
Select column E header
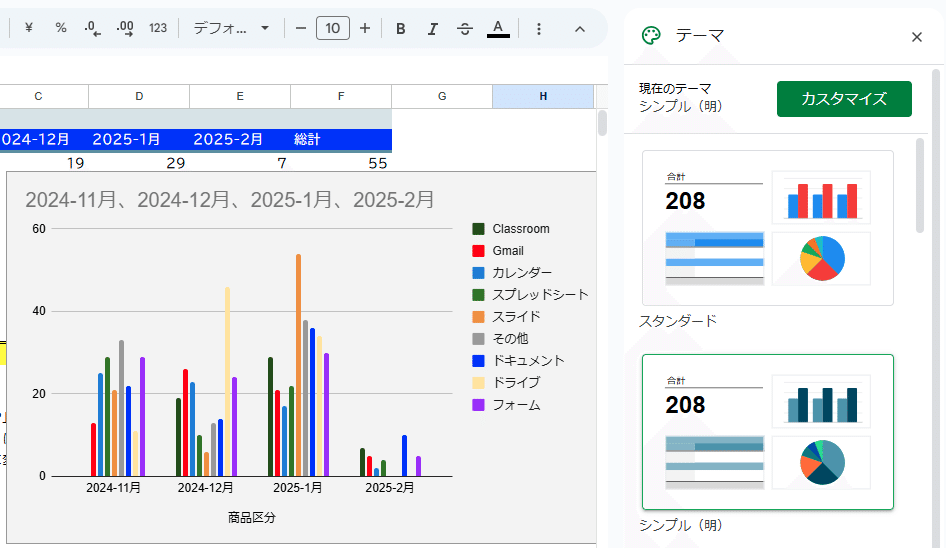(x=240, y=96)
